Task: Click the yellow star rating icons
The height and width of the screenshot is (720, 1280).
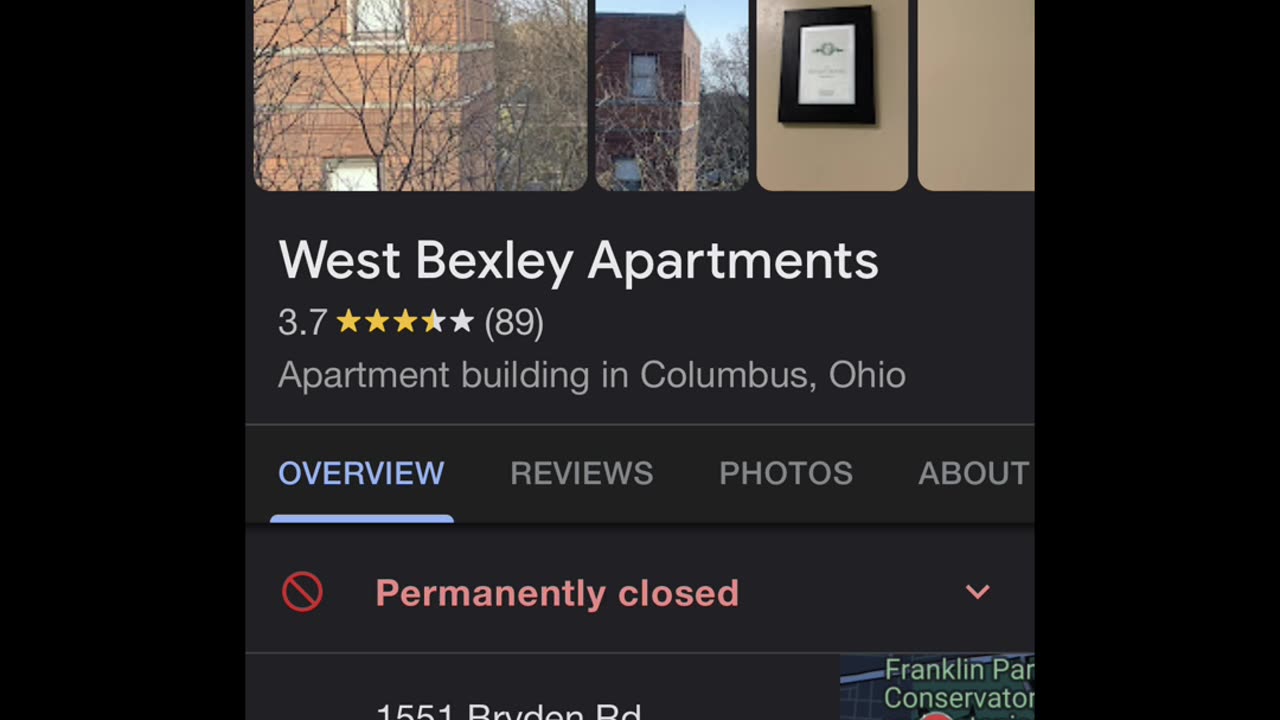Action: pyautogui.click(x=405, y=322)
